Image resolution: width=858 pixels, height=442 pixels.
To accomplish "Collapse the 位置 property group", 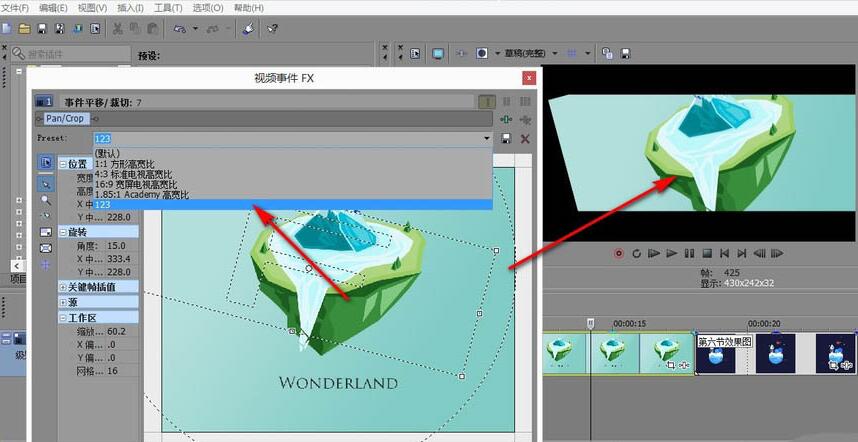I will (x=64, y=164).
